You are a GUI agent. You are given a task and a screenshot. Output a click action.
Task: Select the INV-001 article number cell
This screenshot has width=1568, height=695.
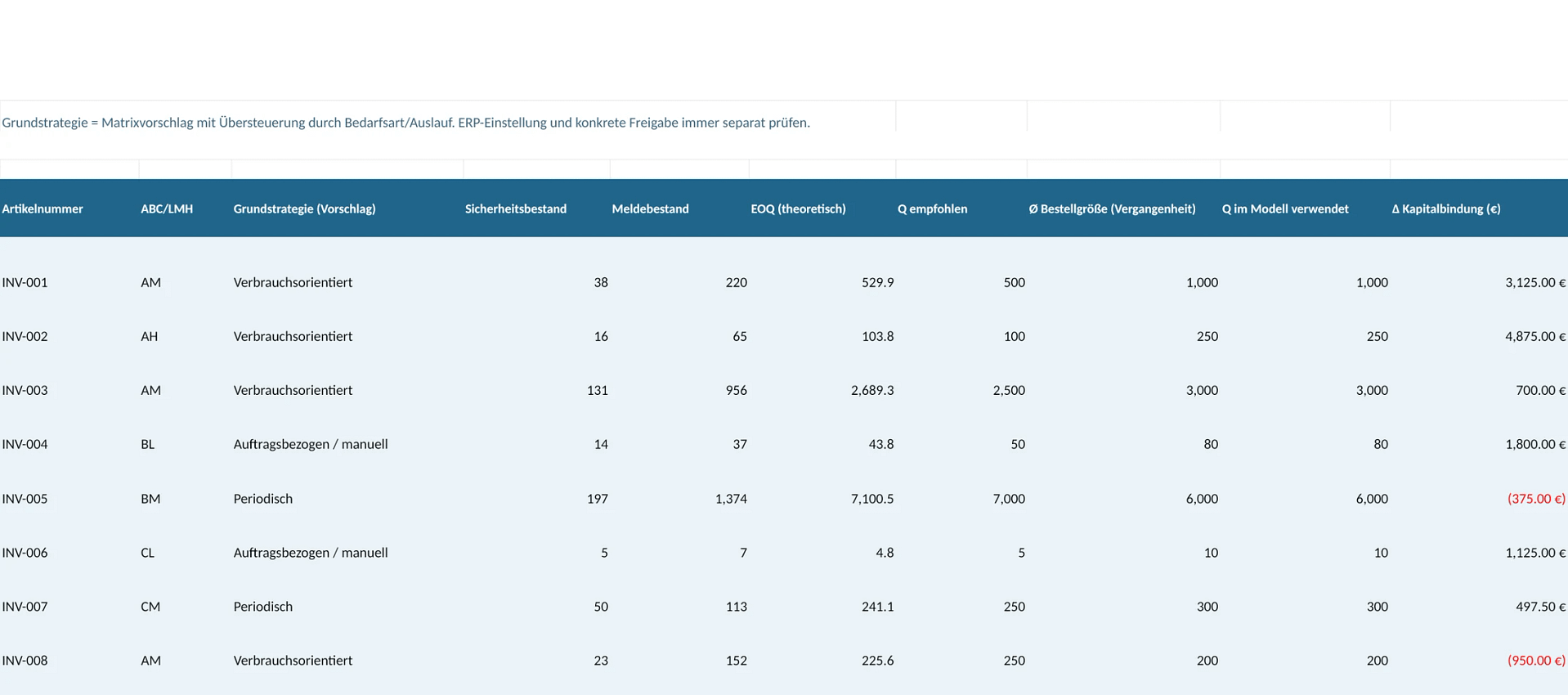[x=25, y=282]
